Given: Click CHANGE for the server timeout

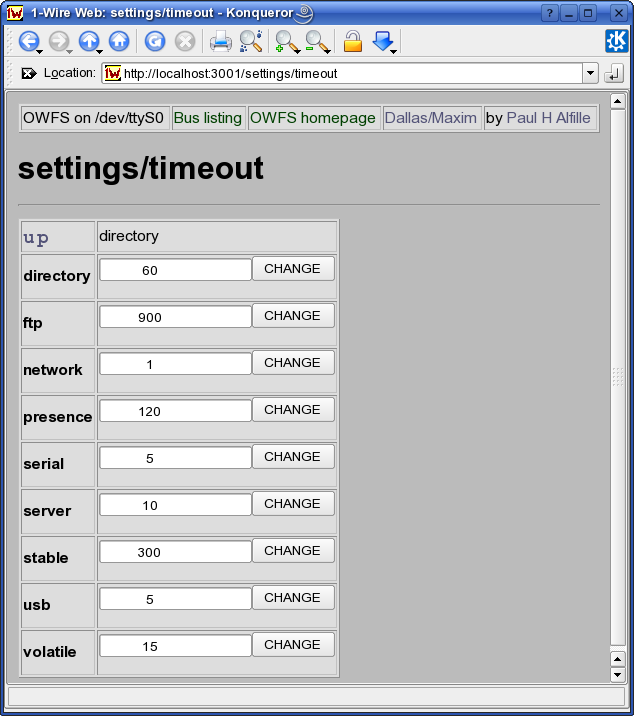Looking at the screenshot, I should click(x=293, y=504).
